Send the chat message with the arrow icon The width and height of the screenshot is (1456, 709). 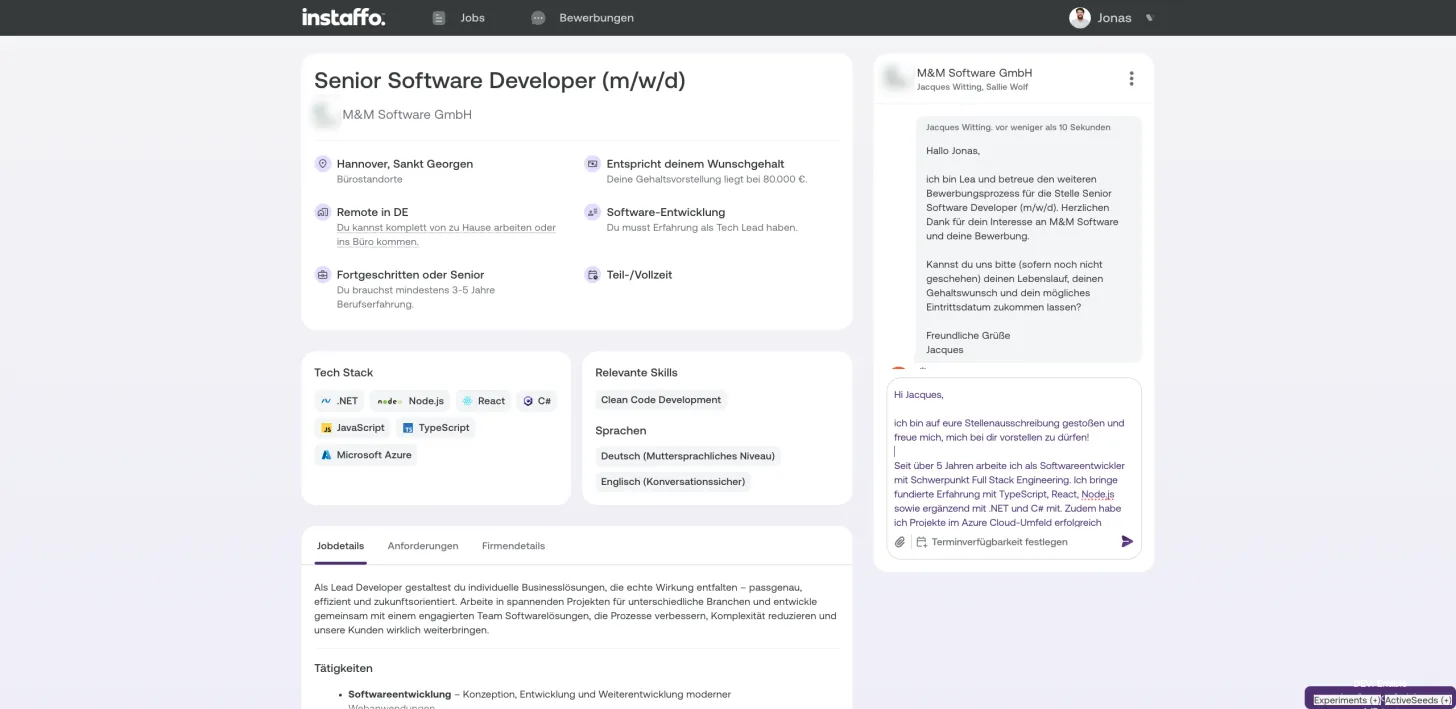(x=1127, y=542)
